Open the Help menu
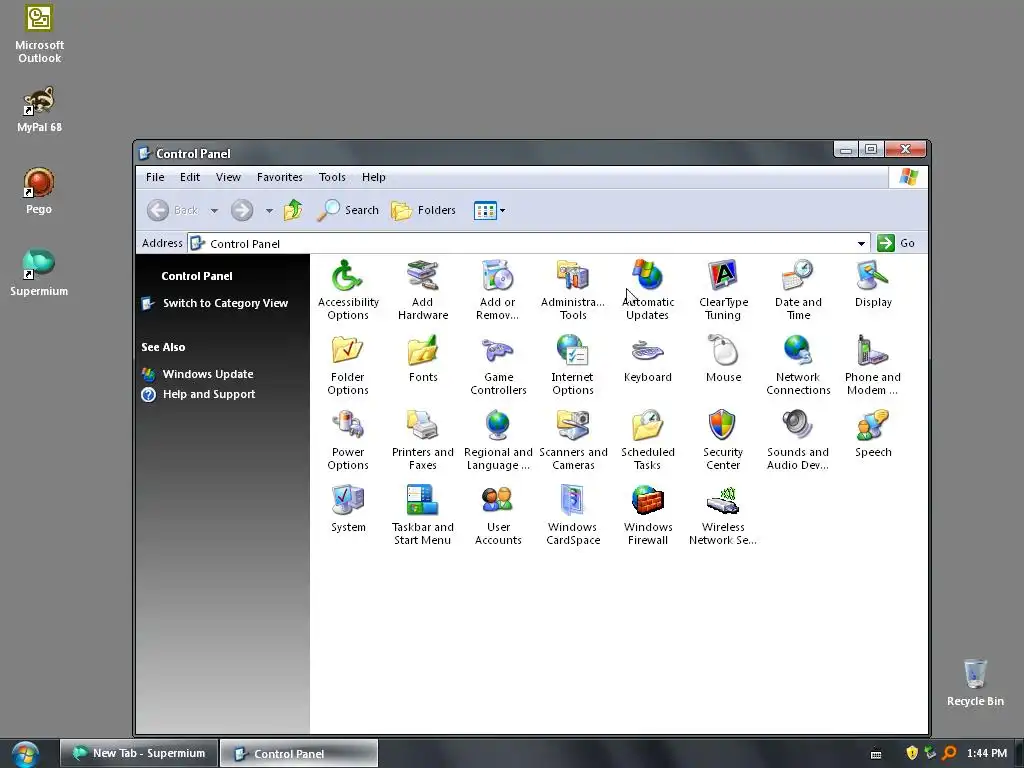The image size is (1024, 768). point(374,177)
